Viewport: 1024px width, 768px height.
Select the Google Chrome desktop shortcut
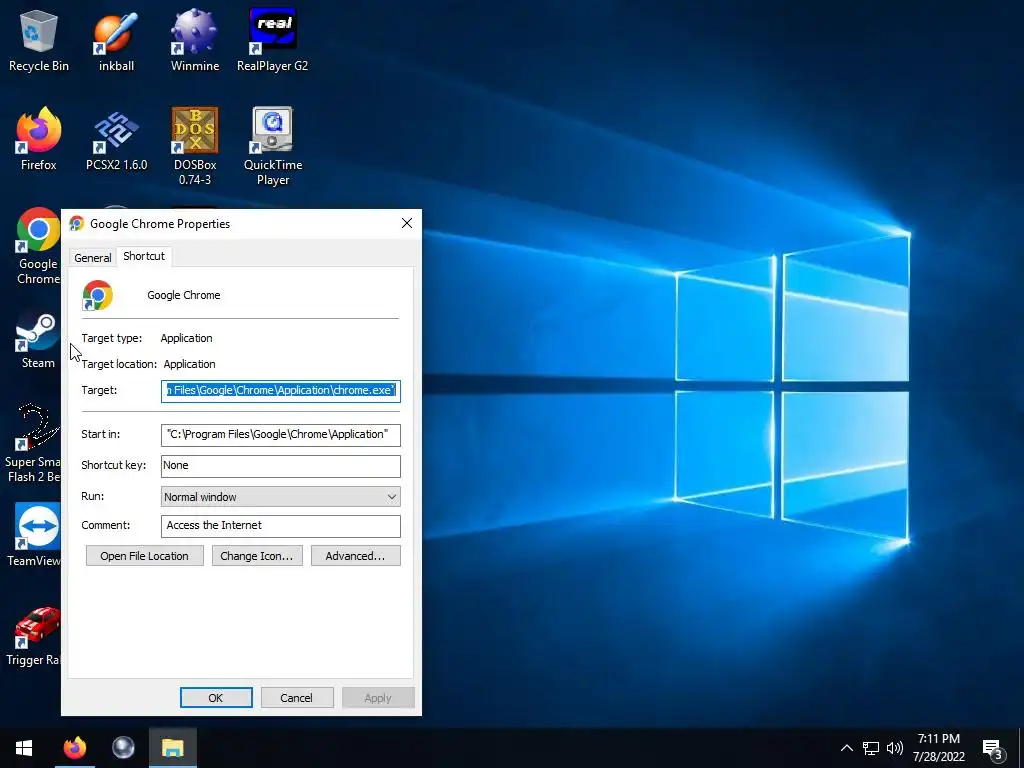coord(38,246)
